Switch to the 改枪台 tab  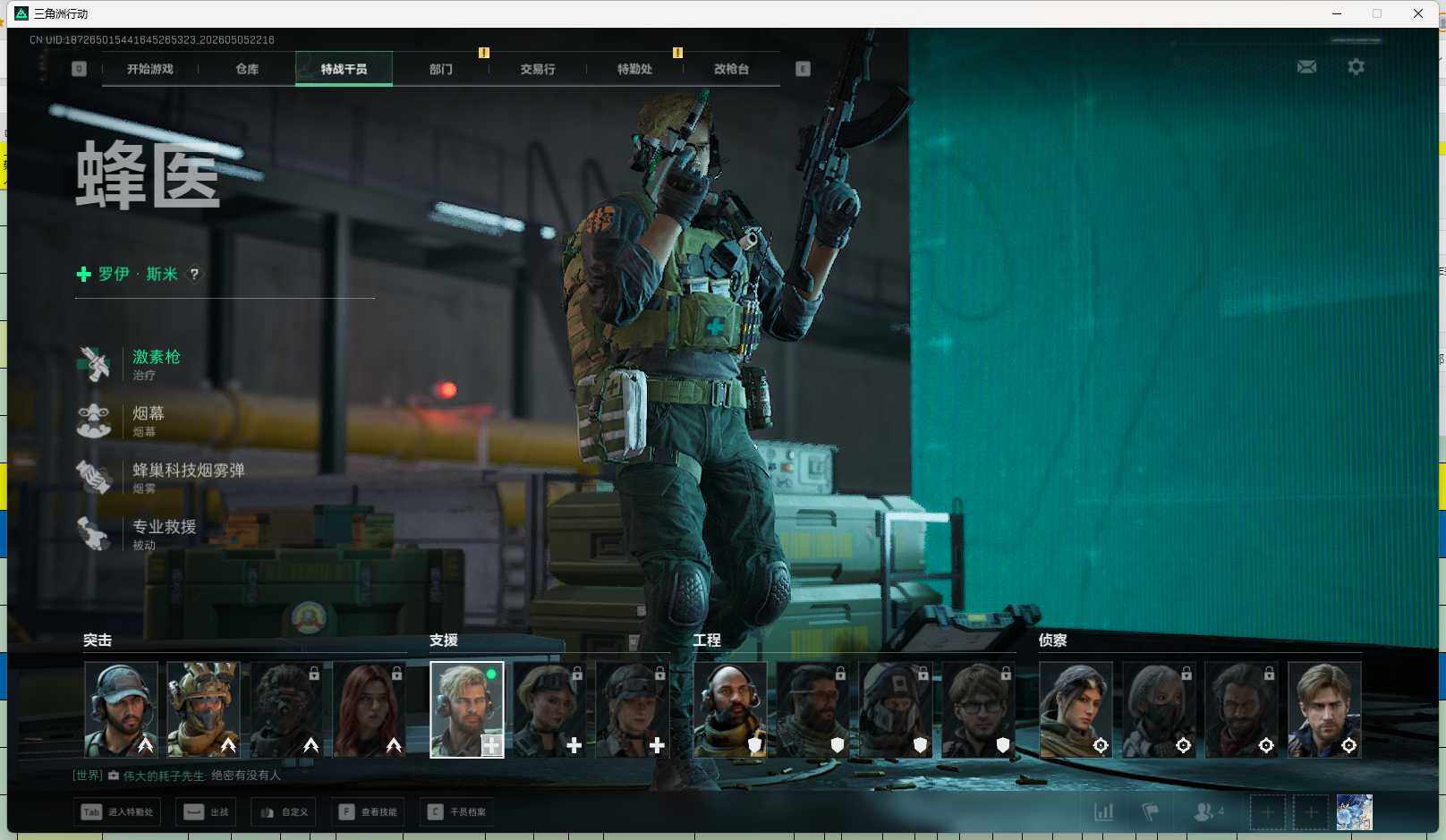pos(731,69)
